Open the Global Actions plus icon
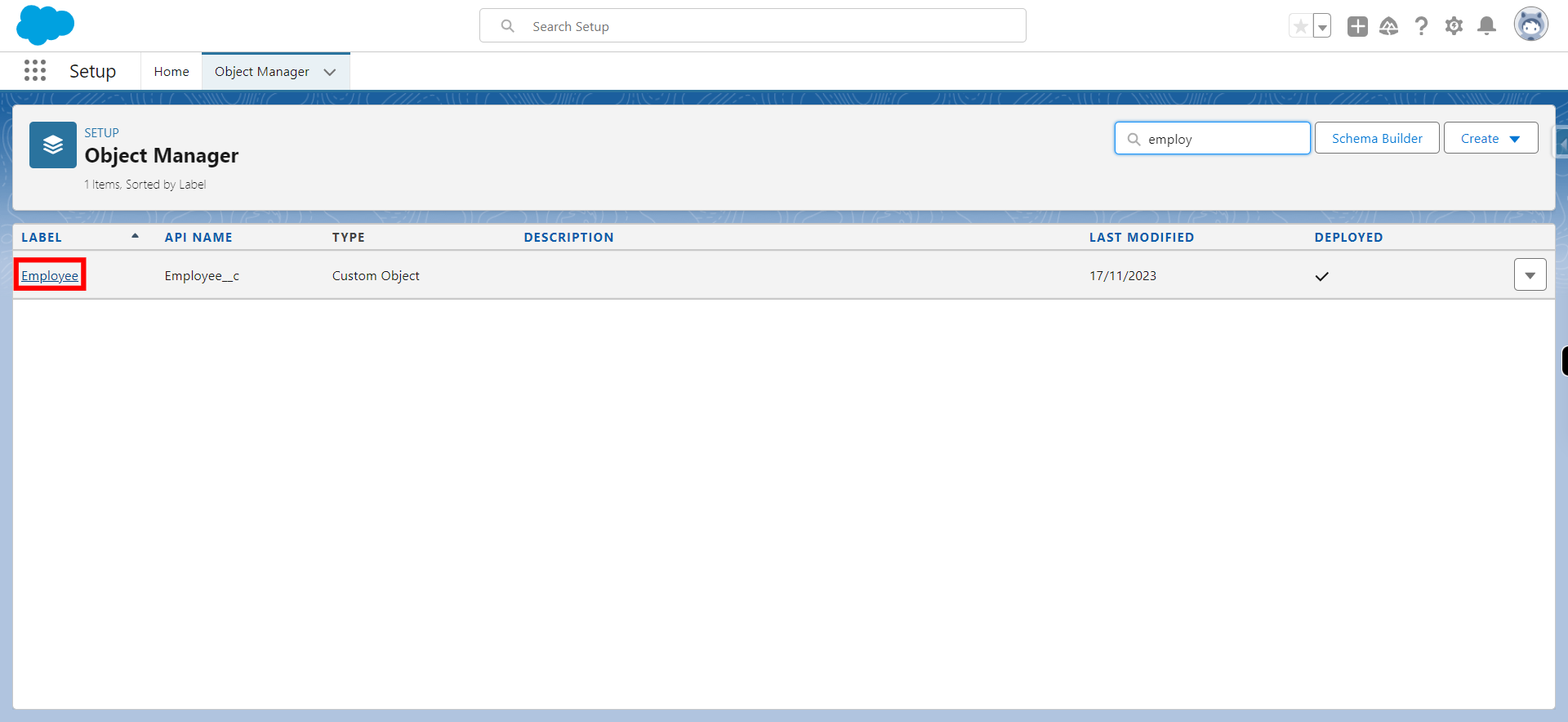This screenshot has width=1568, height=722. tap(1357, 26)
